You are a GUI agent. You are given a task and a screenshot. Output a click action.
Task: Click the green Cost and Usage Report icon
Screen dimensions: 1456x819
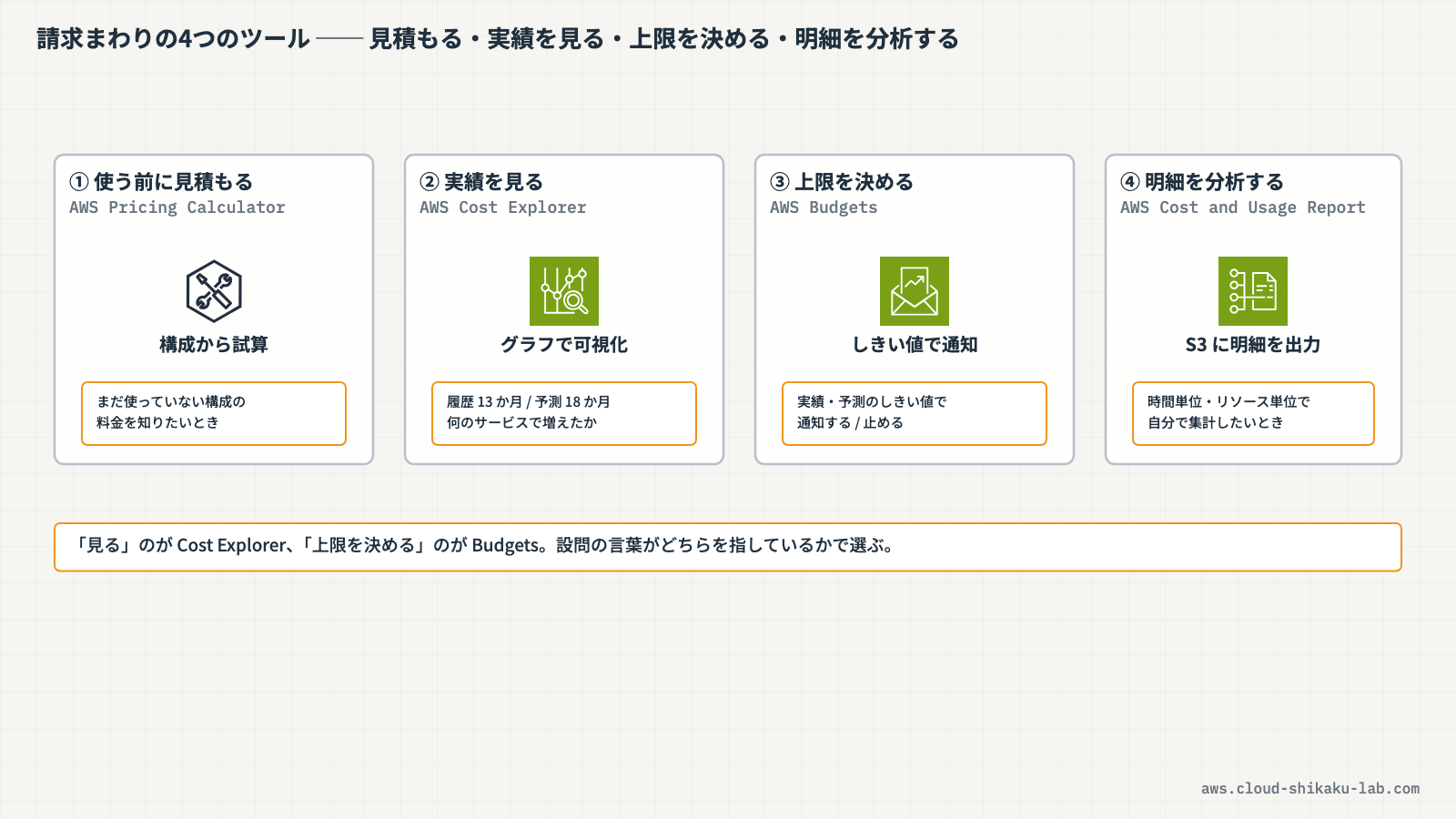click(x=1253, y=291)
